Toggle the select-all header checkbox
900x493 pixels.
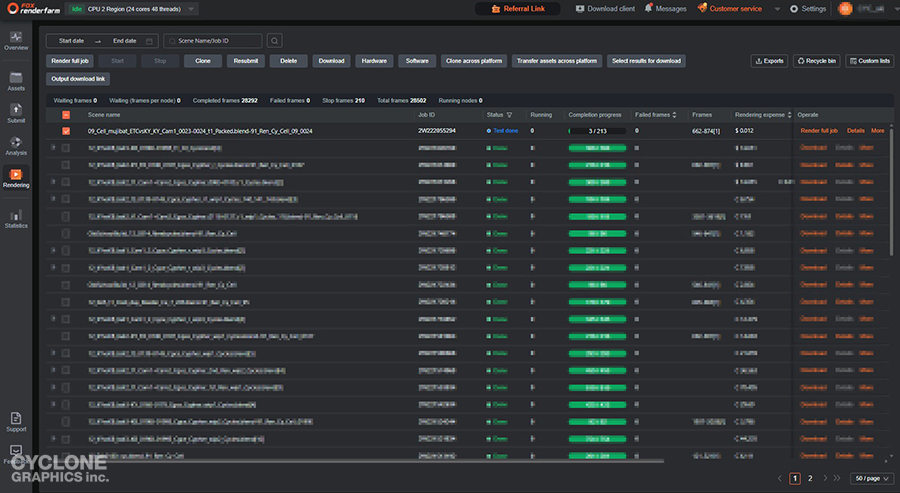click(x=66, y=115)
